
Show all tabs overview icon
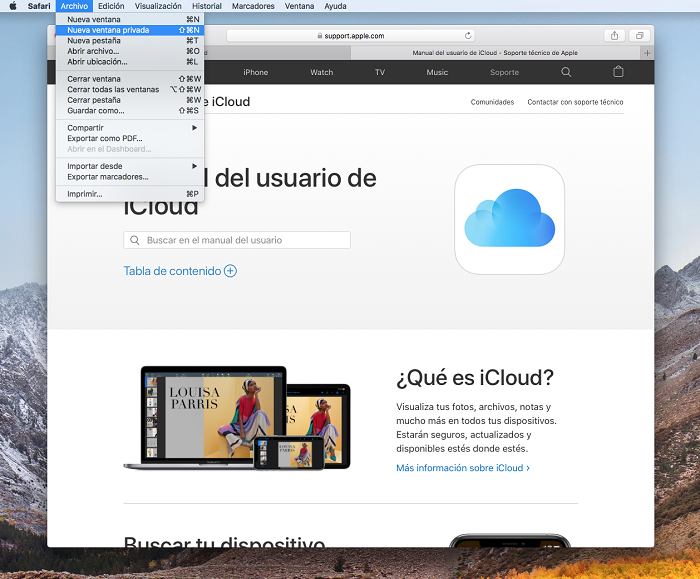639,35
